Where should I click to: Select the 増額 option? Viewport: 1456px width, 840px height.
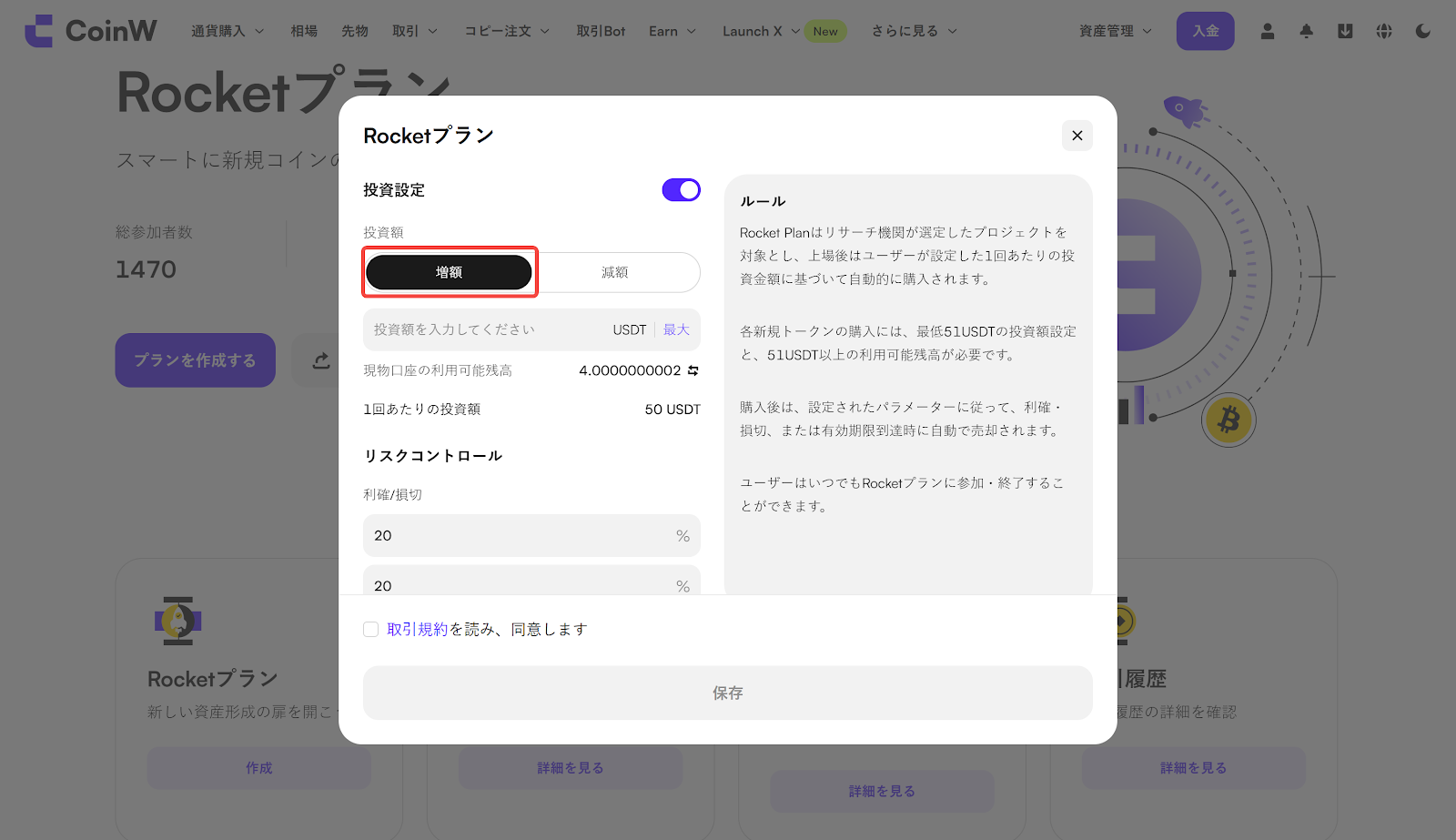tap(449, 272)
